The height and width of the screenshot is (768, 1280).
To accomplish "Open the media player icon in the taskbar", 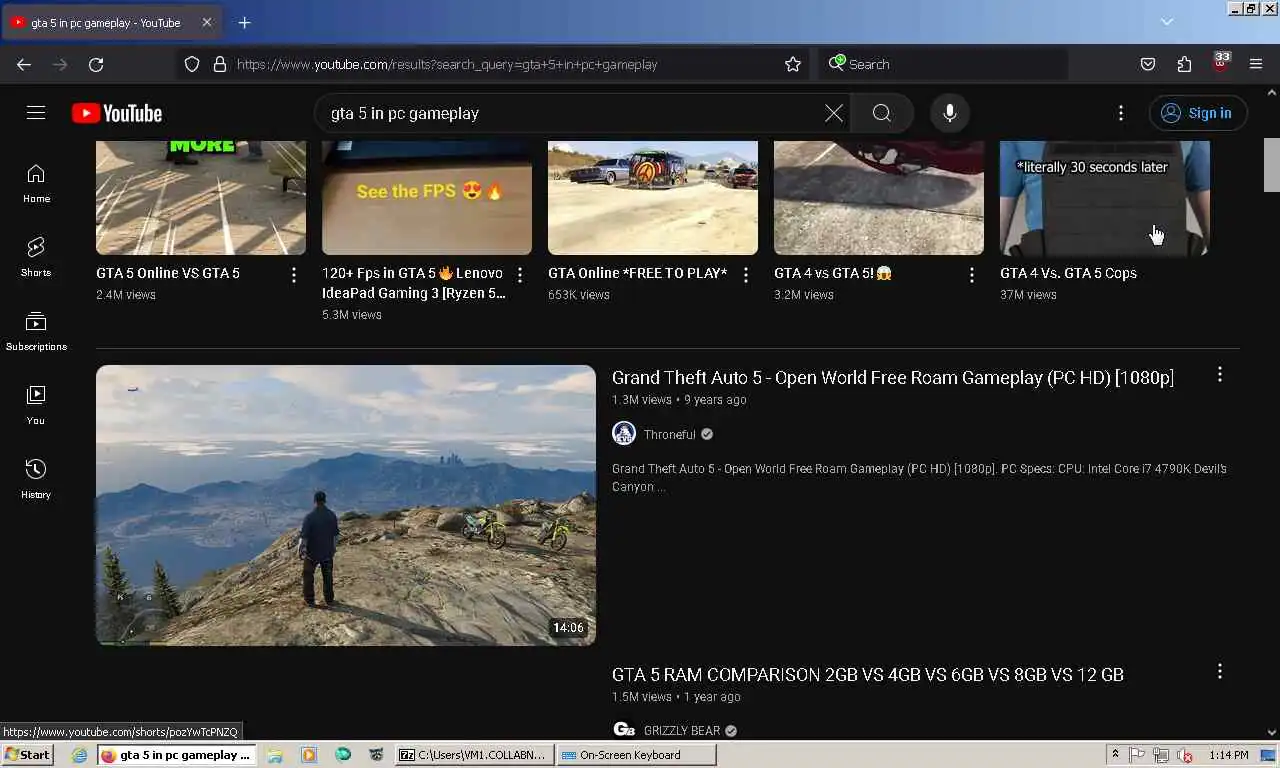I will tap(309, 755).
